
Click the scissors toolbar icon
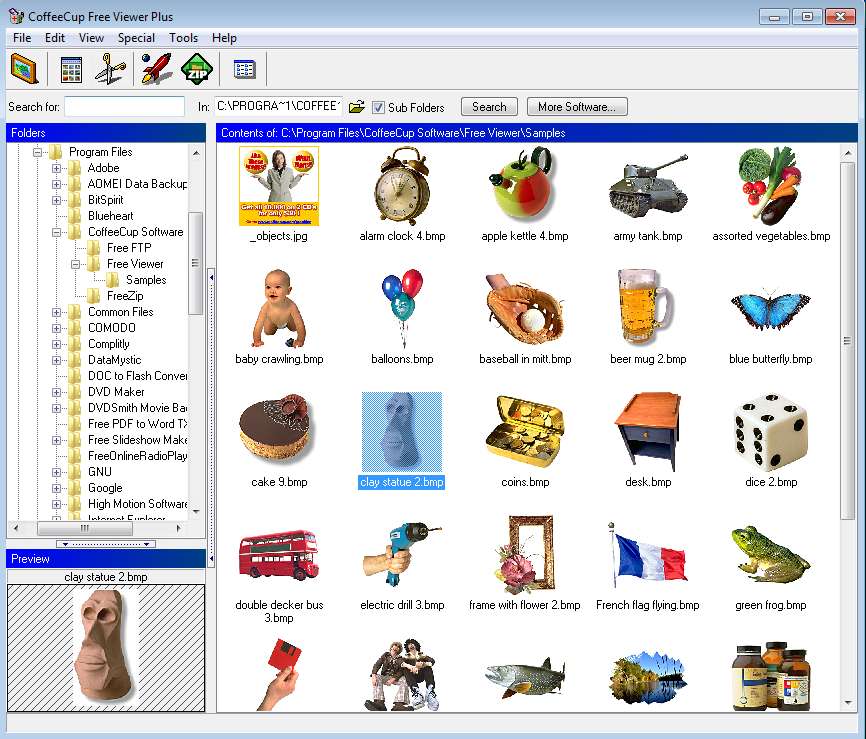(110, 69)
